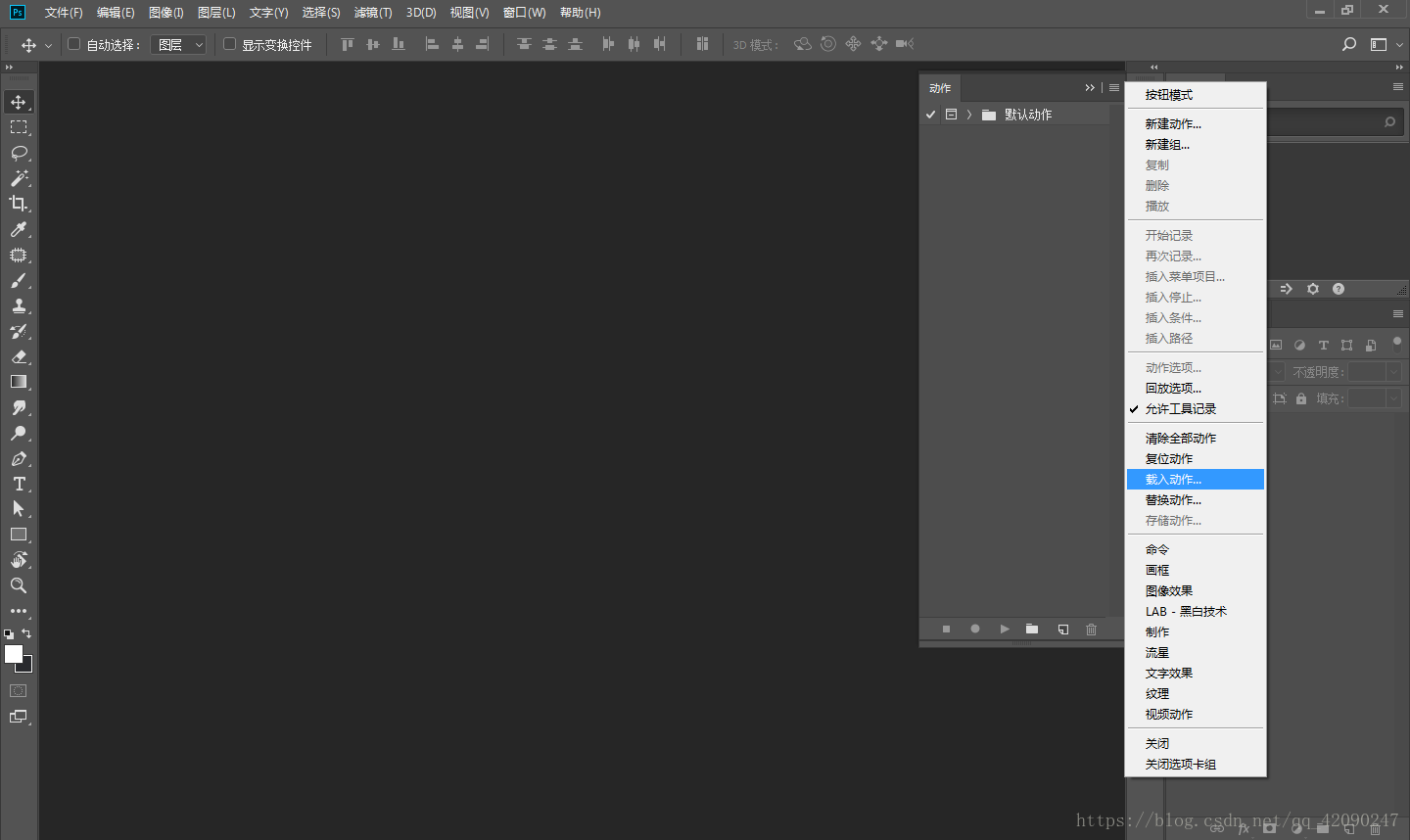Open the 填充 dropdown arrow

(x=1394, y=398)
